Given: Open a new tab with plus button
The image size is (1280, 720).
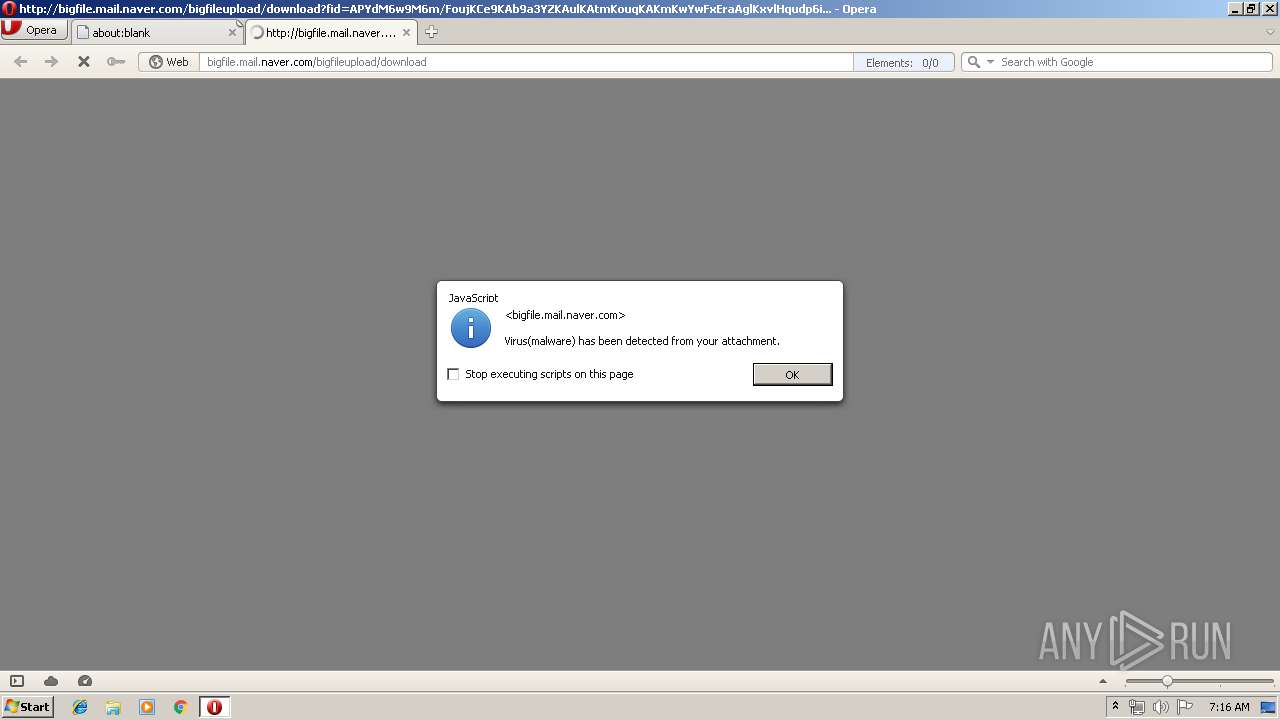Looking at the screenshot, I should point(431,32).
